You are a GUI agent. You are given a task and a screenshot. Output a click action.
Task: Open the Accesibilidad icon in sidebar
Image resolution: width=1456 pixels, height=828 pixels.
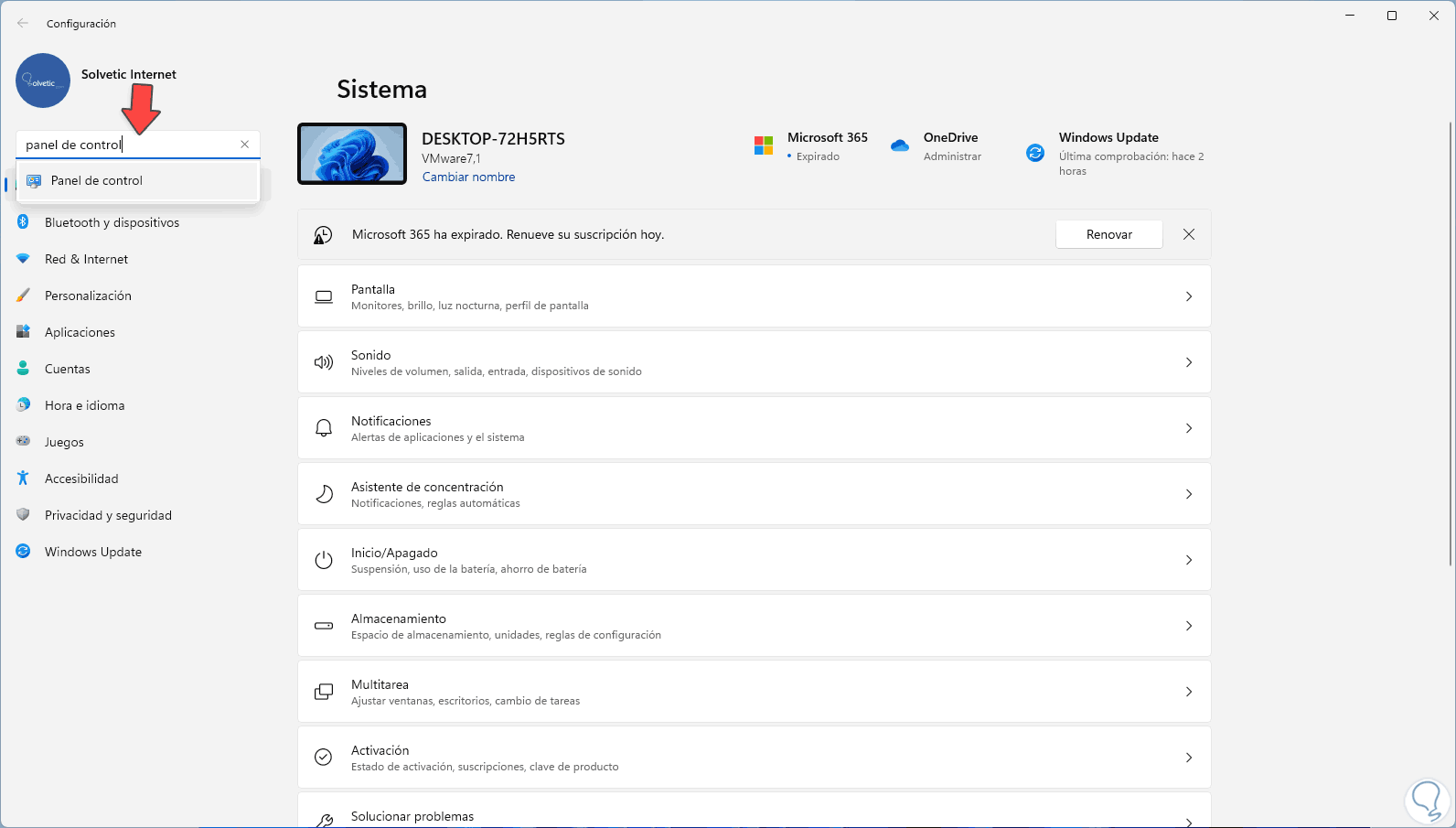click(24, 479)
